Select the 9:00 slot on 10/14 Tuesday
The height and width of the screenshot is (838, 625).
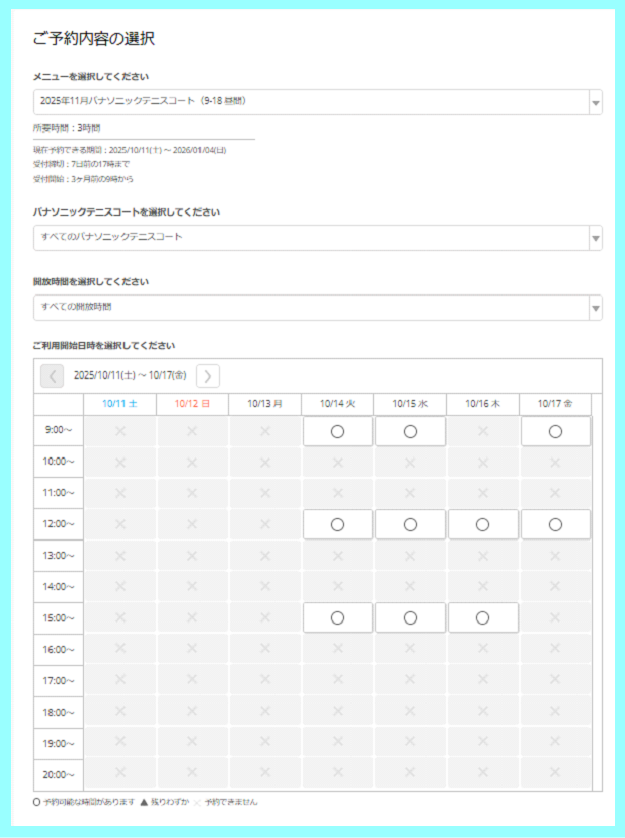coord(337,431)
